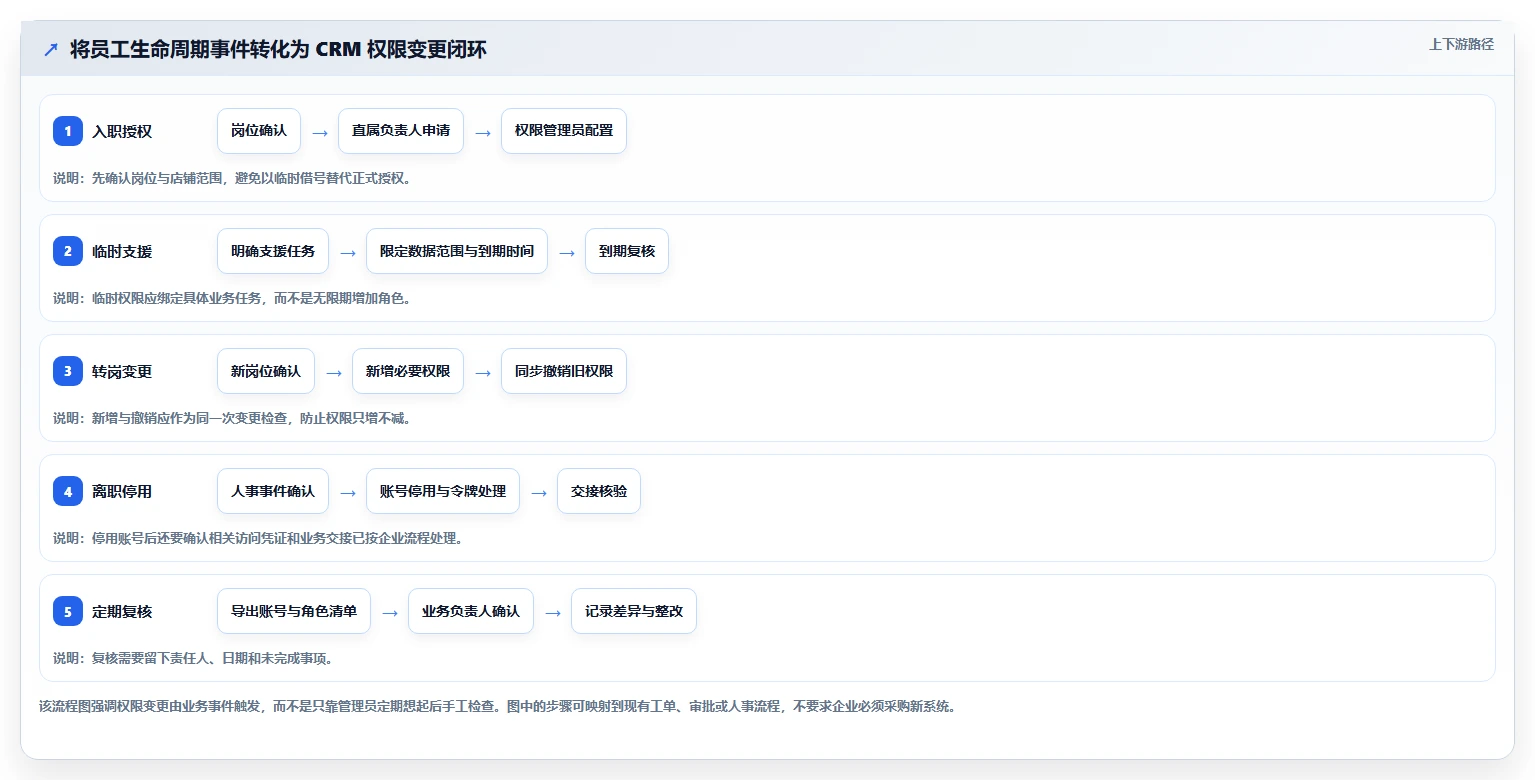Click the arrow before 记录差异与整改

(x=553, y=612)
